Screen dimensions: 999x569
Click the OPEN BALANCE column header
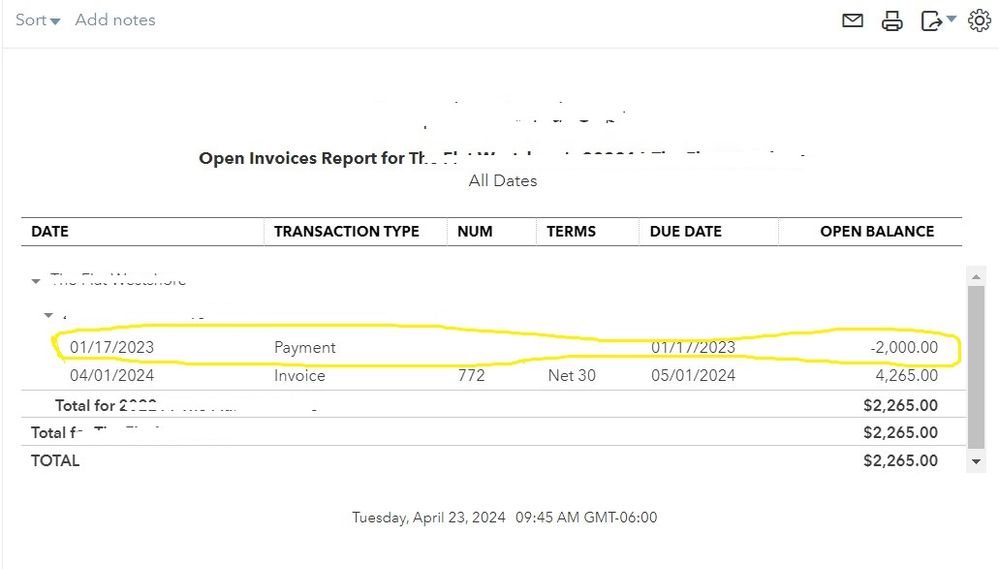point(876,231)
